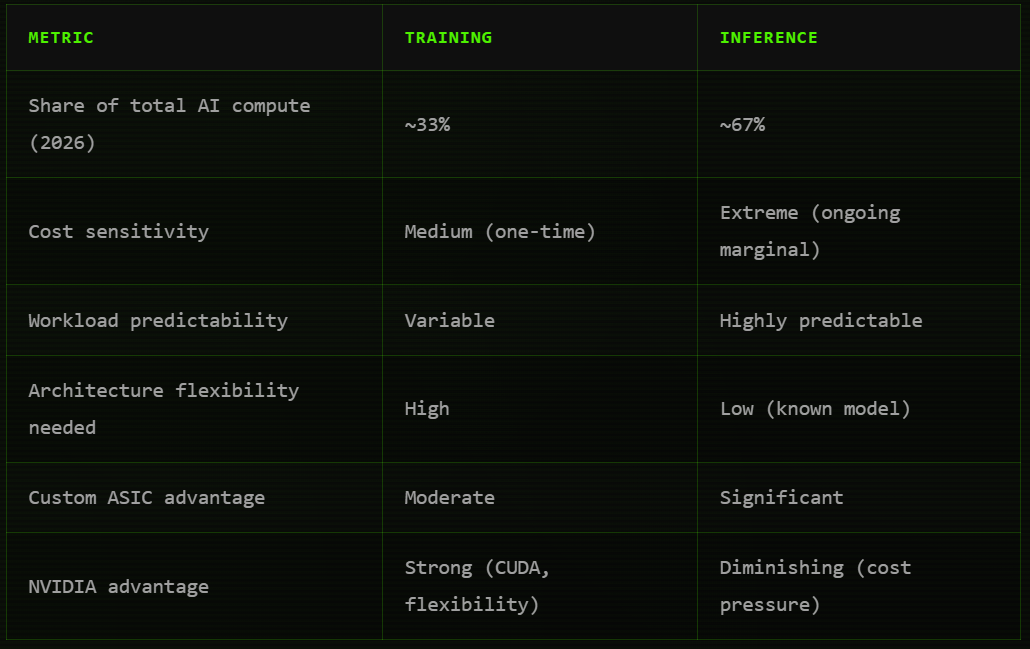Click the Significant cell
Screen dimensions: 1030x649
[x=781, y=498]
